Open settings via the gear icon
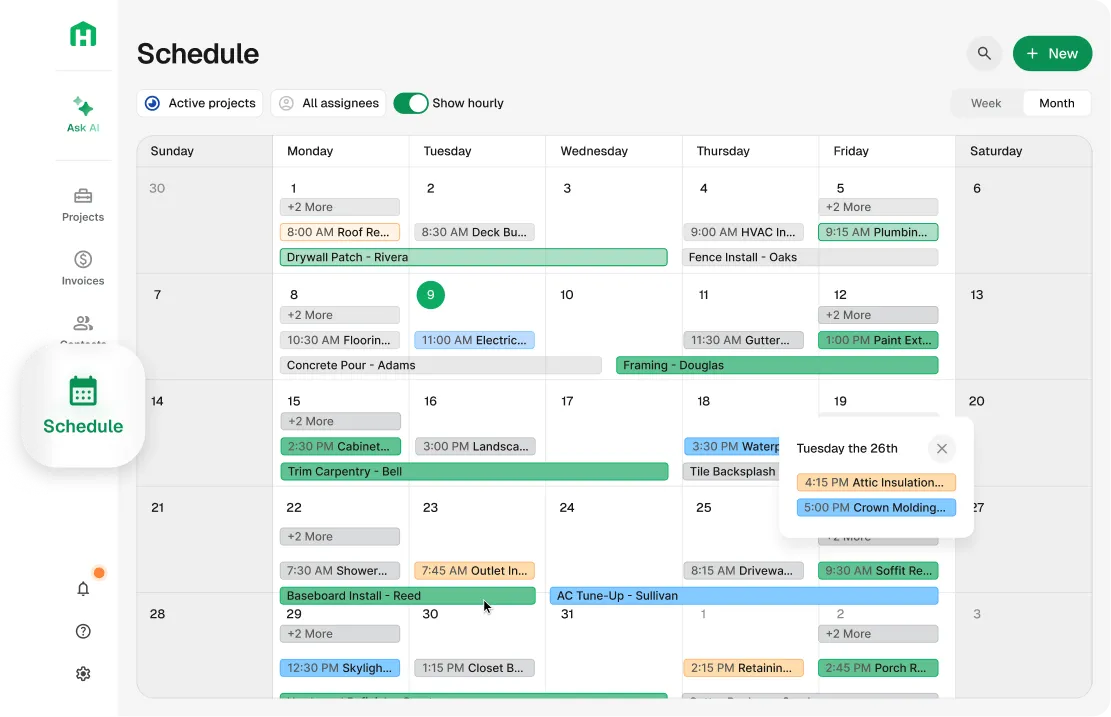The height and width of the screenshot is (717, 1111). 83,673
